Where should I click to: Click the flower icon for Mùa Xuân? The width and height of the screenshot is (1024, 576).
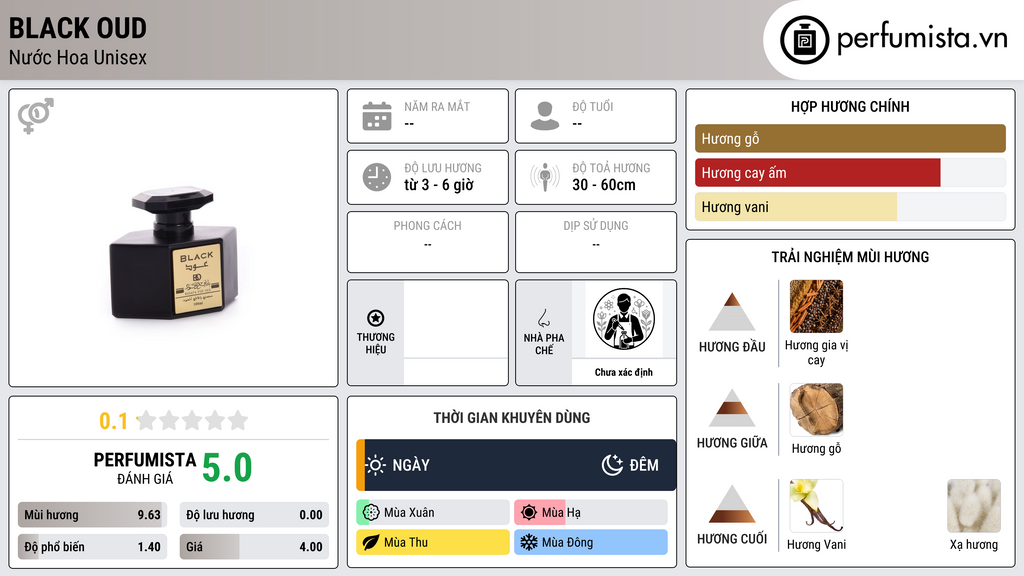coord(371,513)
